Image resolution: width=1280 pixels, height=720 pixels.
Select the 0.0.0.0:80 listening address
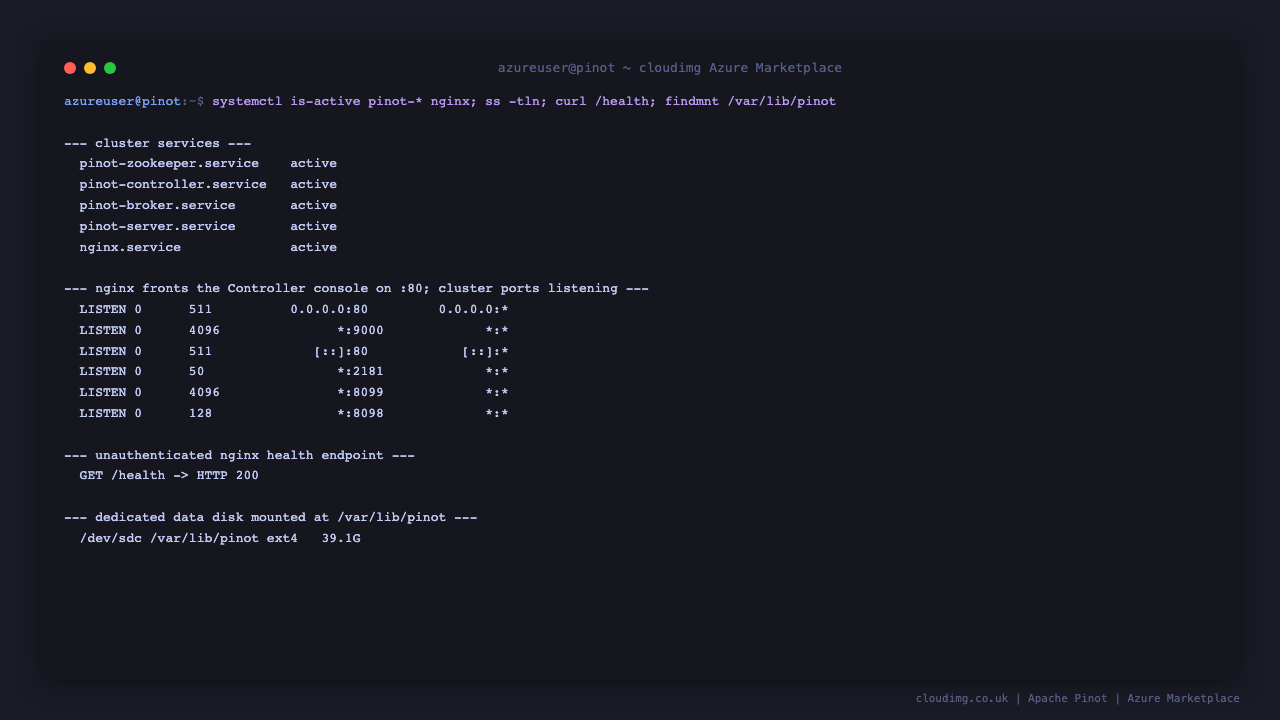(329, 309)
